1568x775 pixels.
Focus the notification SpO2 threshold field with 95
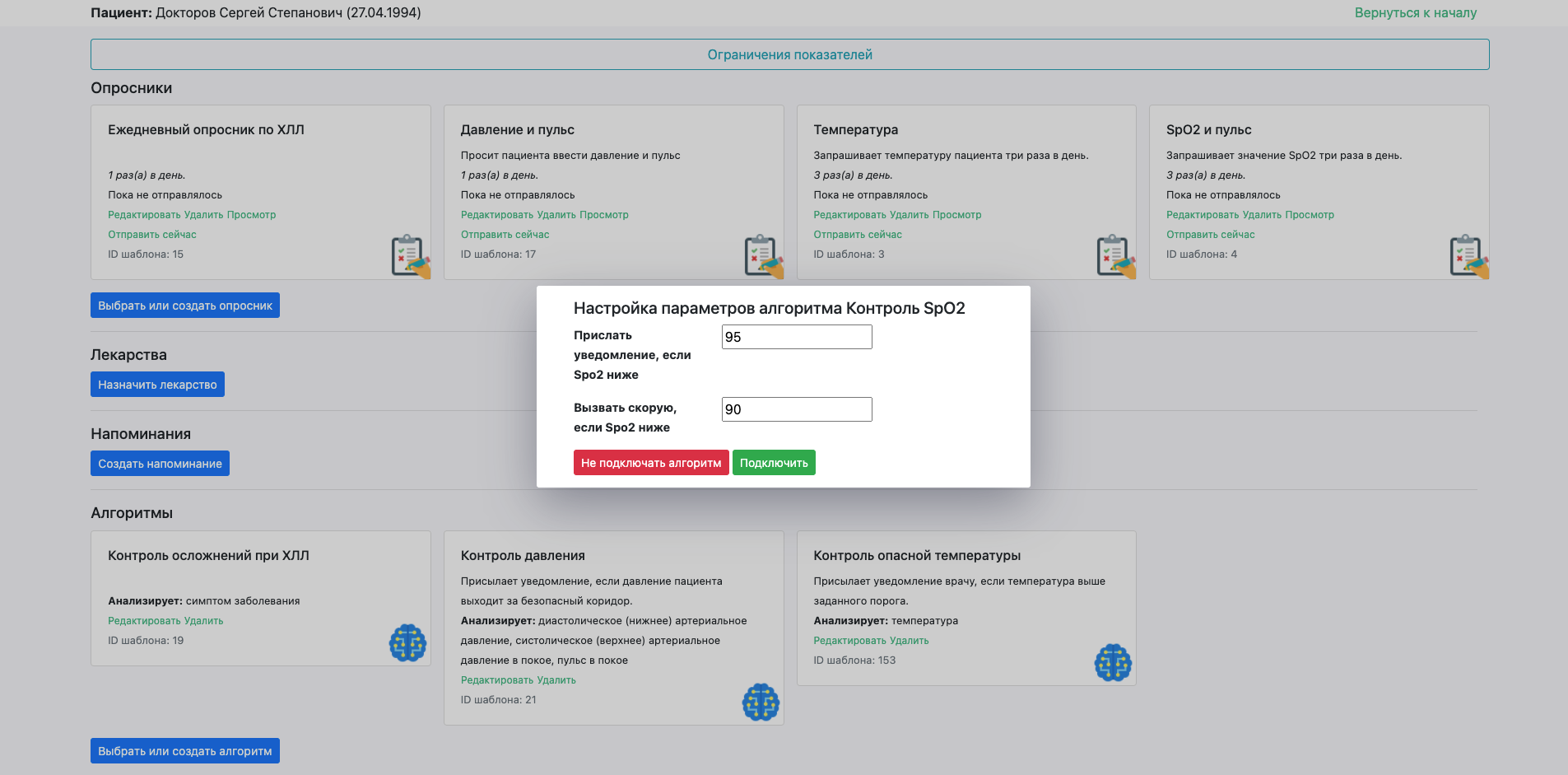point(796,337)
